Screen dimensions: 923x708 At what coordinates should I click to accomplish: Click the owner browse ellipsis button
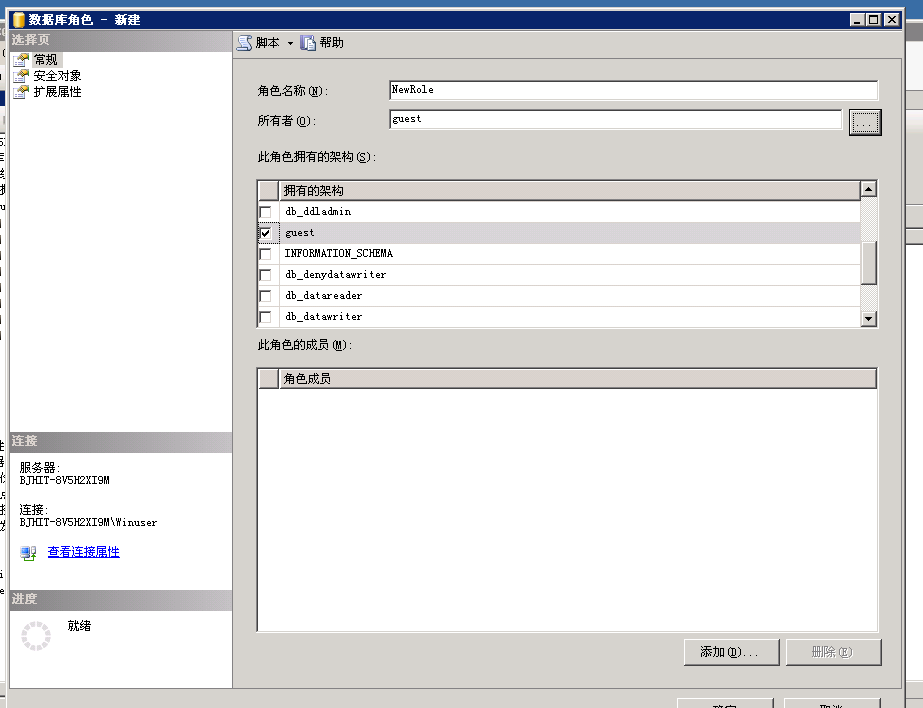click(x=865, y=122)
